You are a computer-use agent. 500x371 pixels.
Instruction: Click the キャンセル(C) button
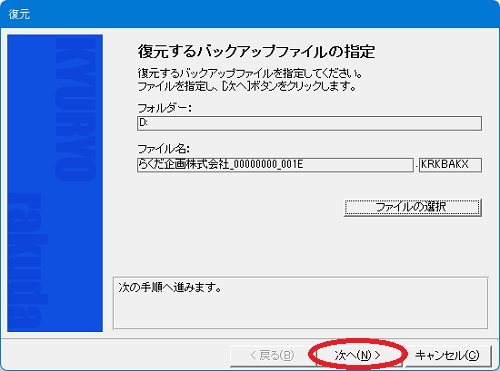pyautogui.click(x=447, y=355)
